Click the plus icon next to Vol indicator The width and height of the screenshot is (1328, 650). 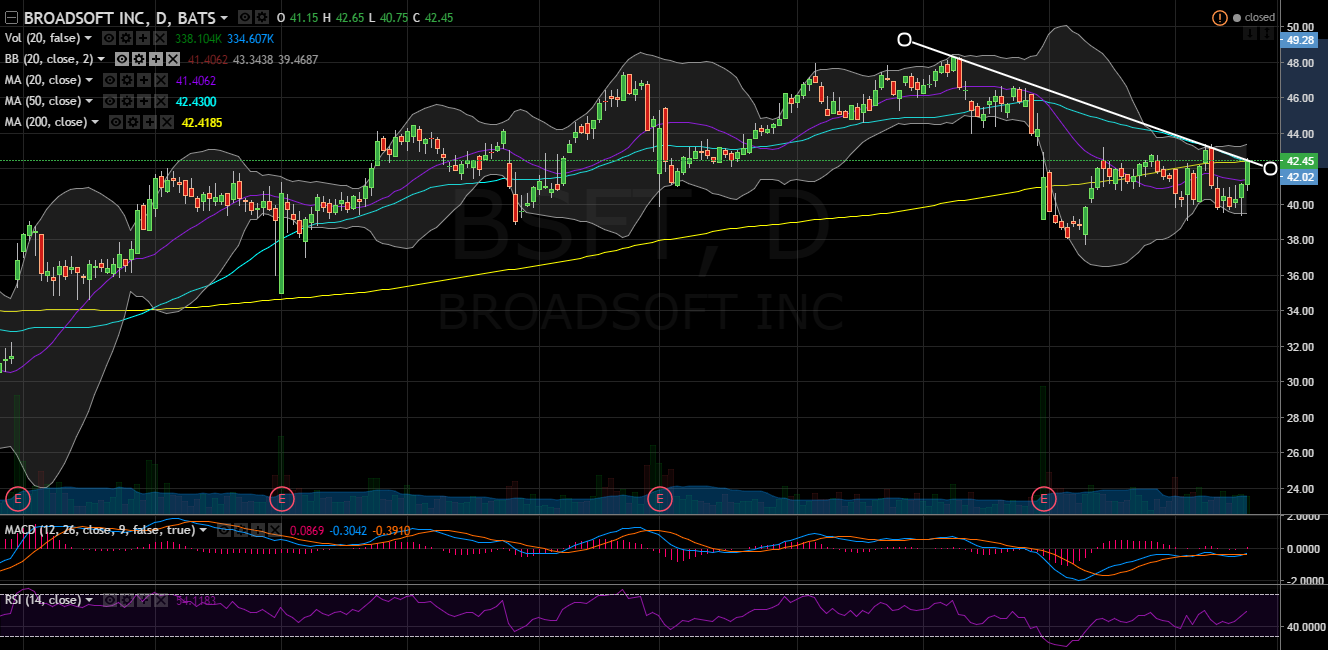click(x=141, y=38)
